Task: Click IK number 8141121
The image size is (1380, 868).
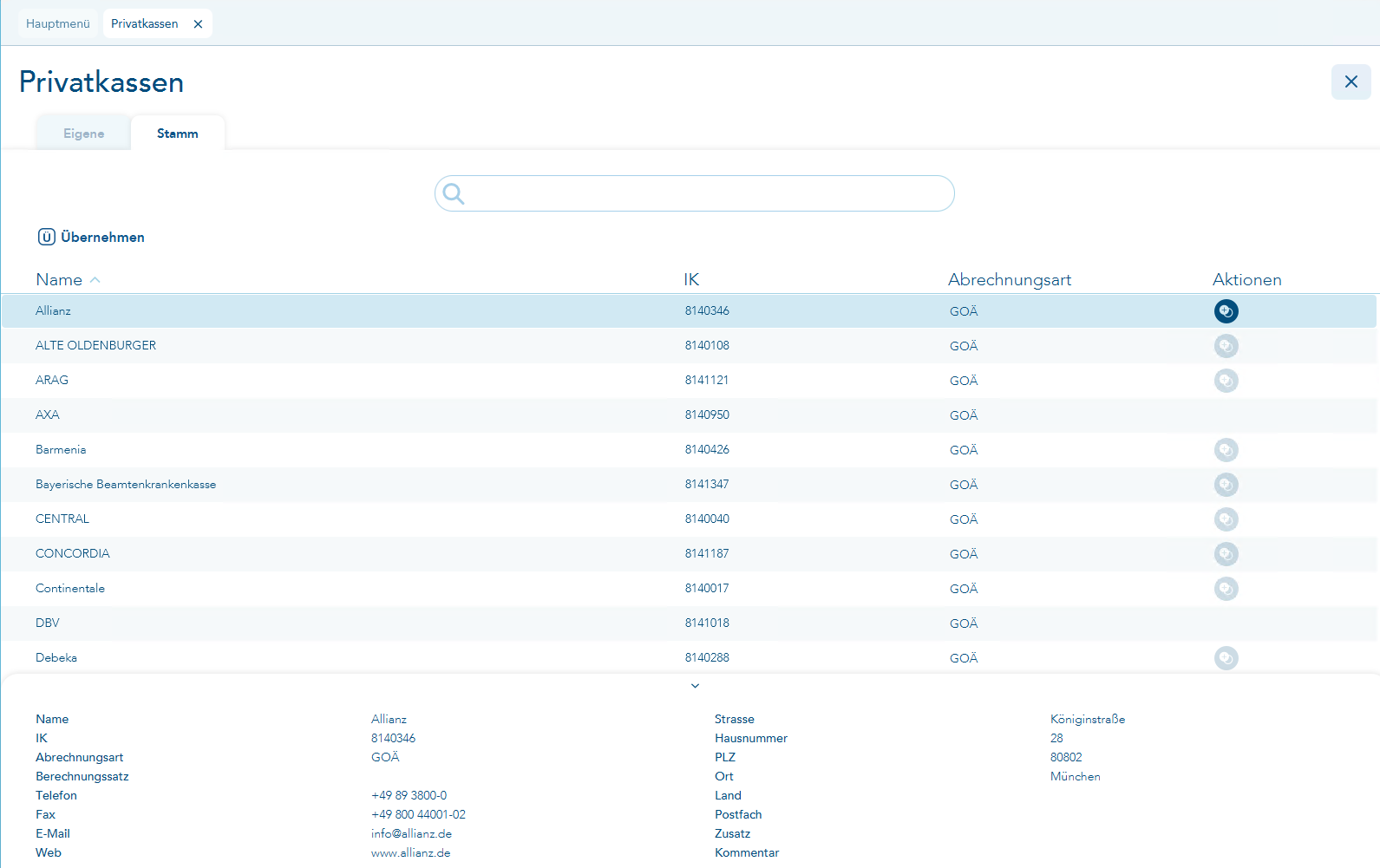Action: click(707, 380)
